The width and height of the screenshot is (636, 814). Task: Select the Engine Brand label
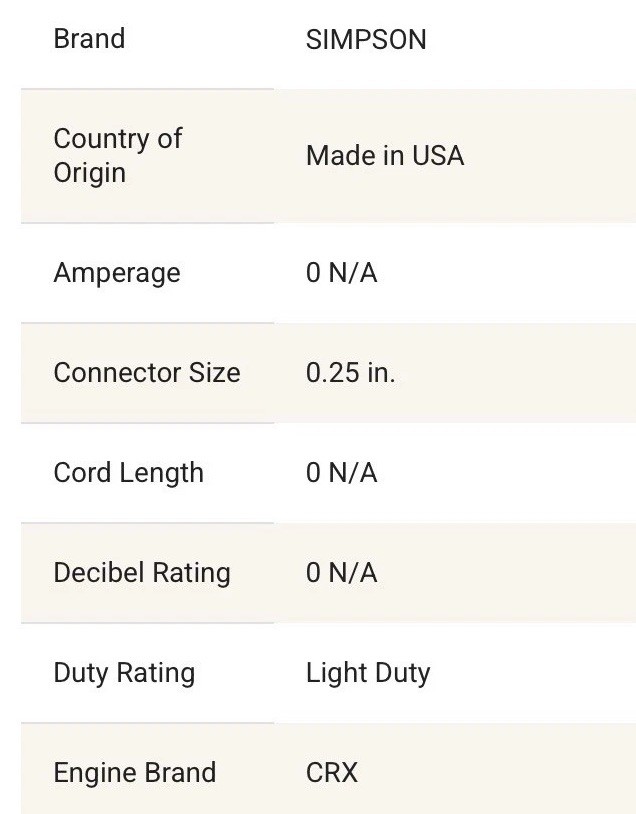point(134,773)
